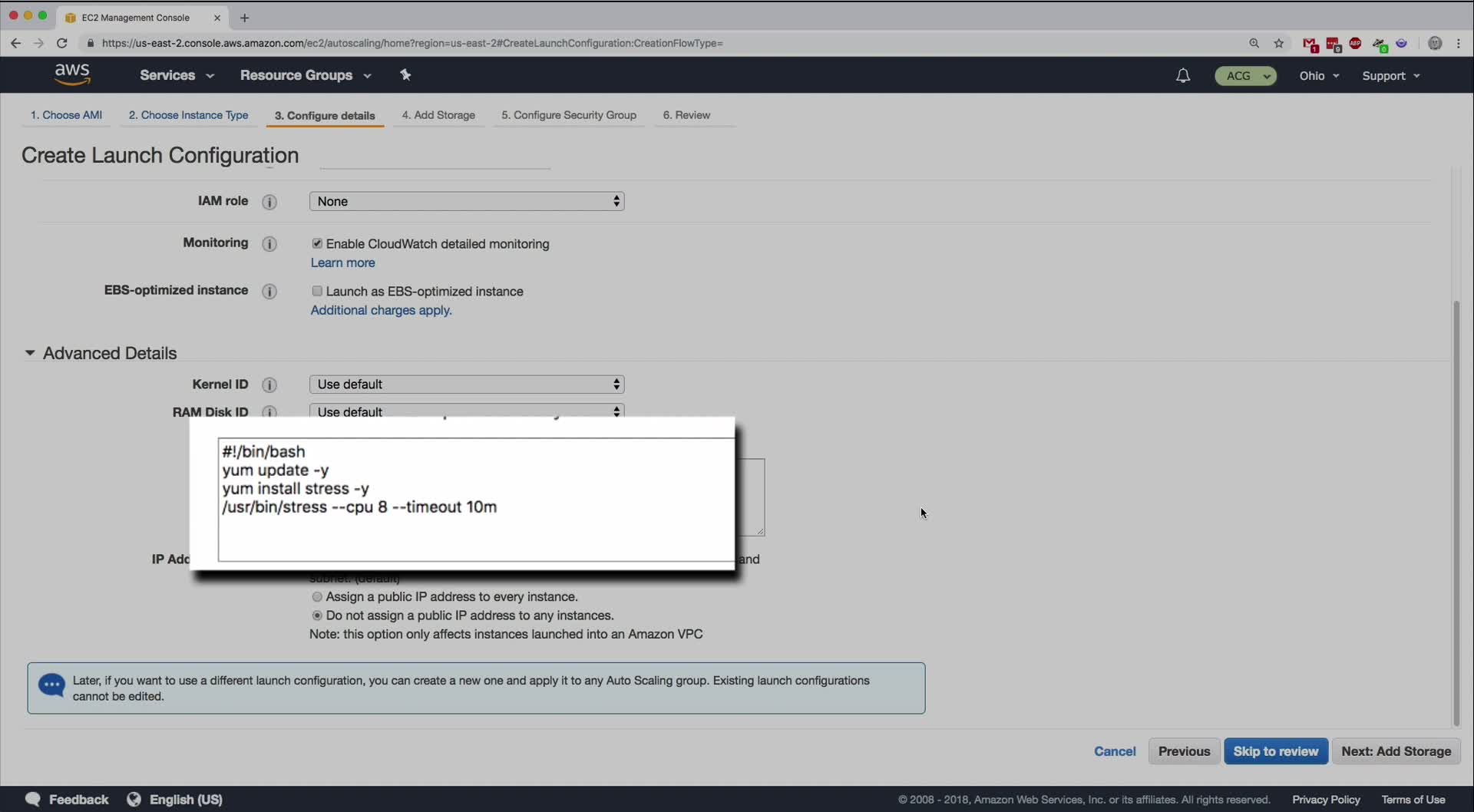Click the language globe icon

click(134, 799)
